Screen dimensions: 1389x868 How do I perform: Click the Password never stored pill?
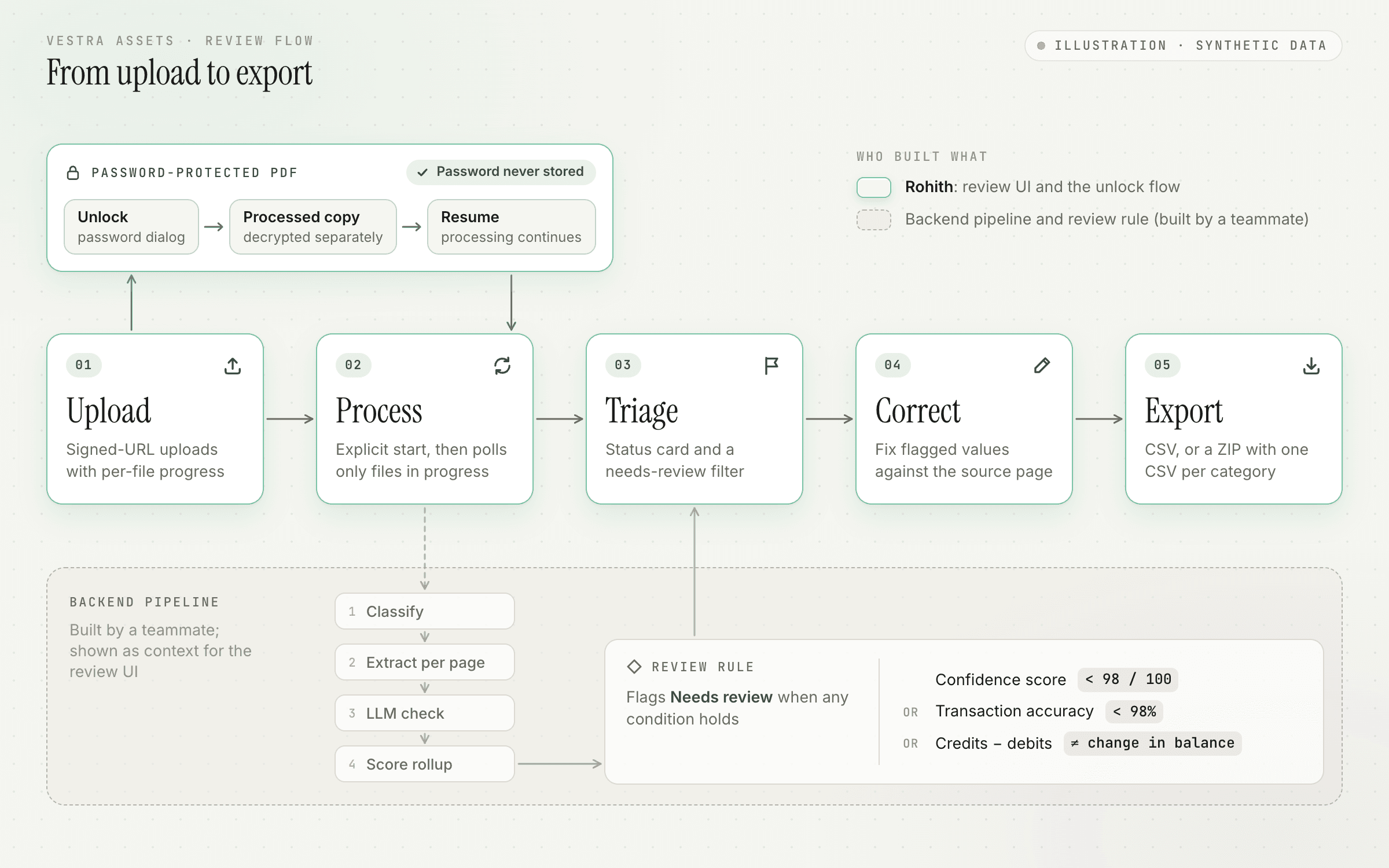point(501,172)
